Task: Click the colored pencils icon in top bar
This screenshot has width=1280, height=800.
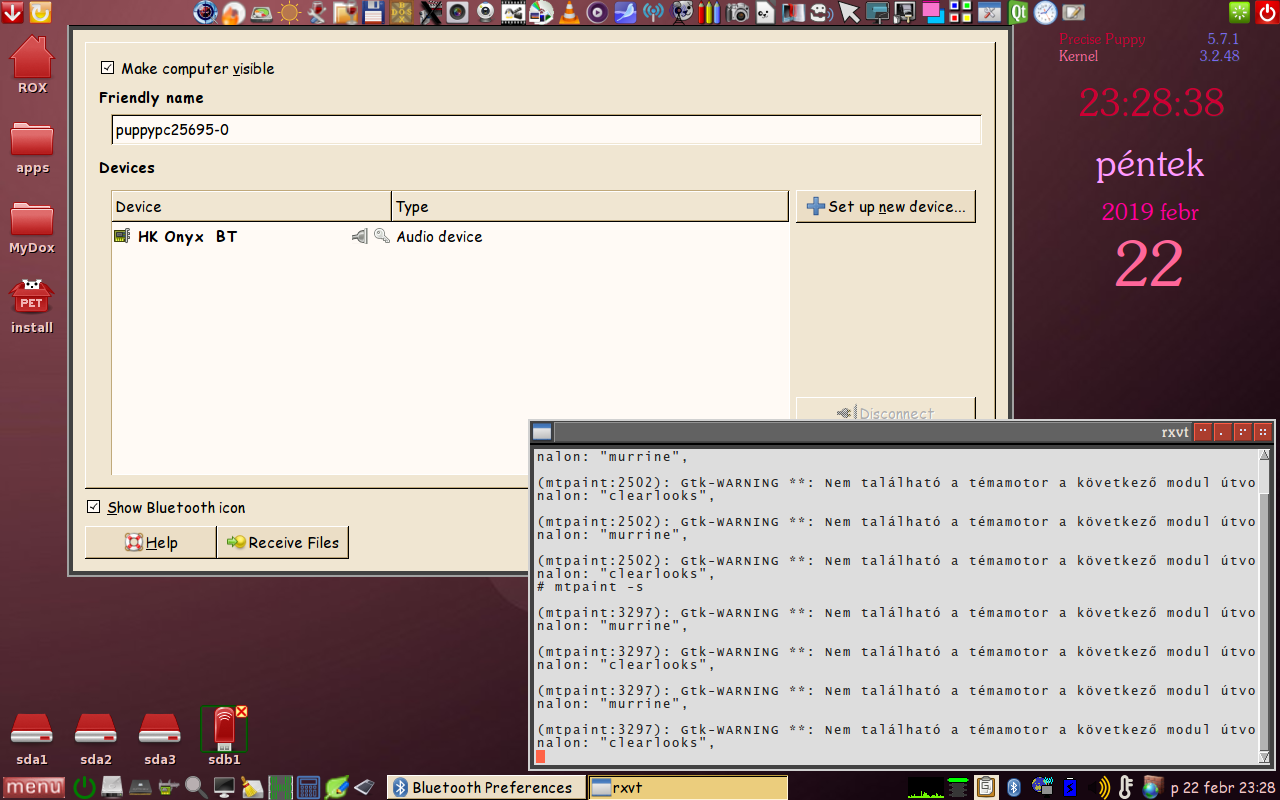Action: point(710,12)
